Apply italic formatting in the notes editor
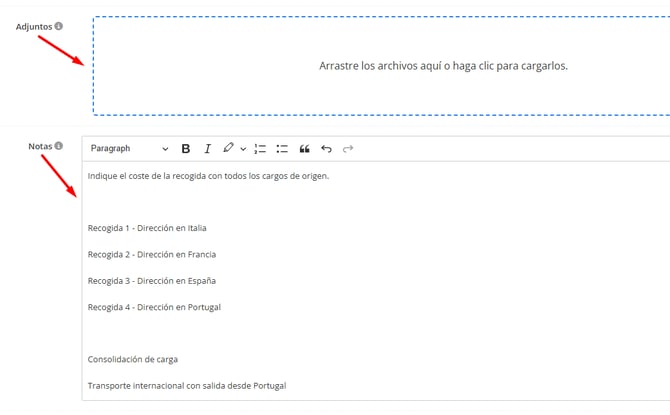670x415 pixels. (208, 149)
